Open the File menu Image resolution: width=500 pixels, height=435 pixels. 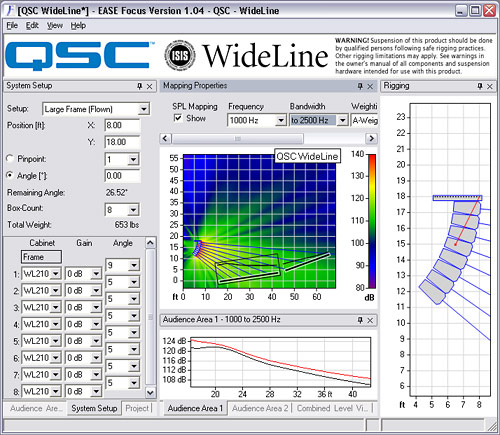tap(12, 25)
